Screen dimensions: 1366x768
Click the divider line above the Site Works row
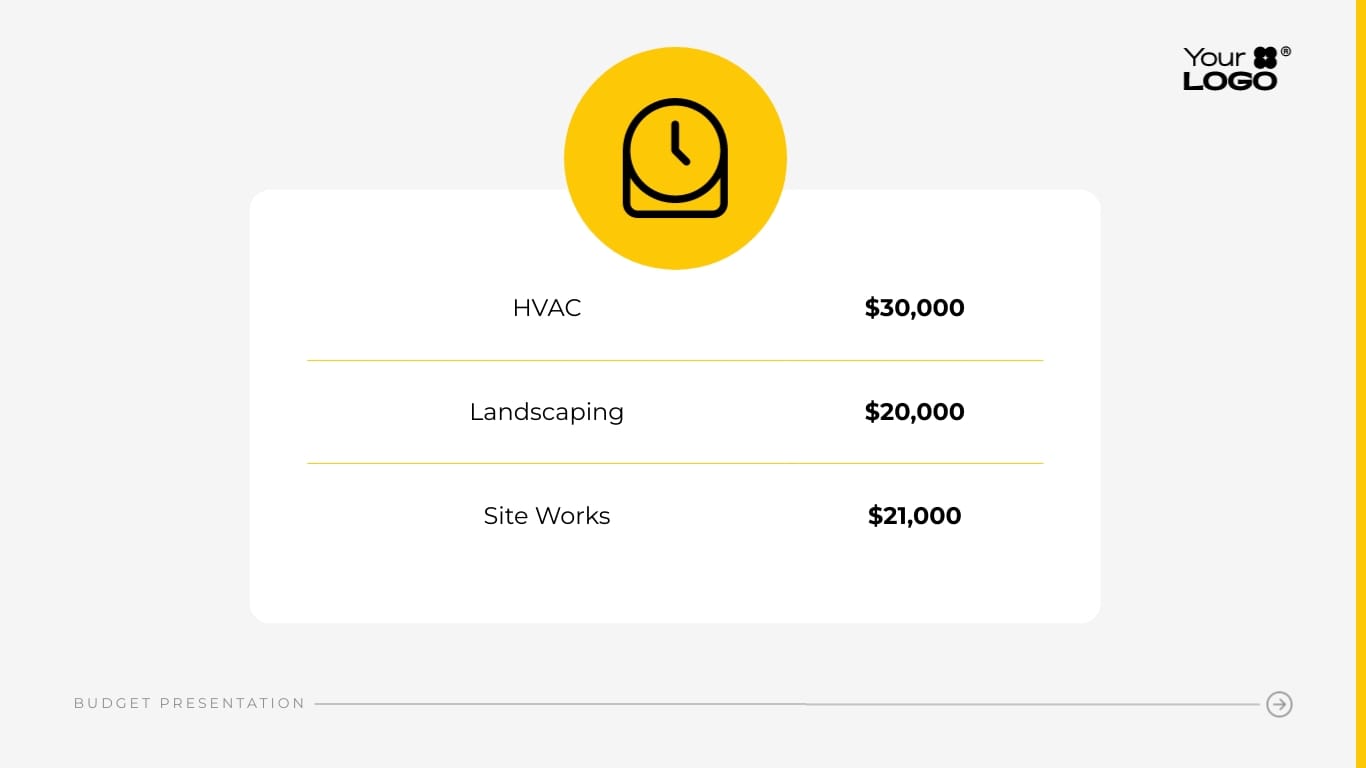675,463
